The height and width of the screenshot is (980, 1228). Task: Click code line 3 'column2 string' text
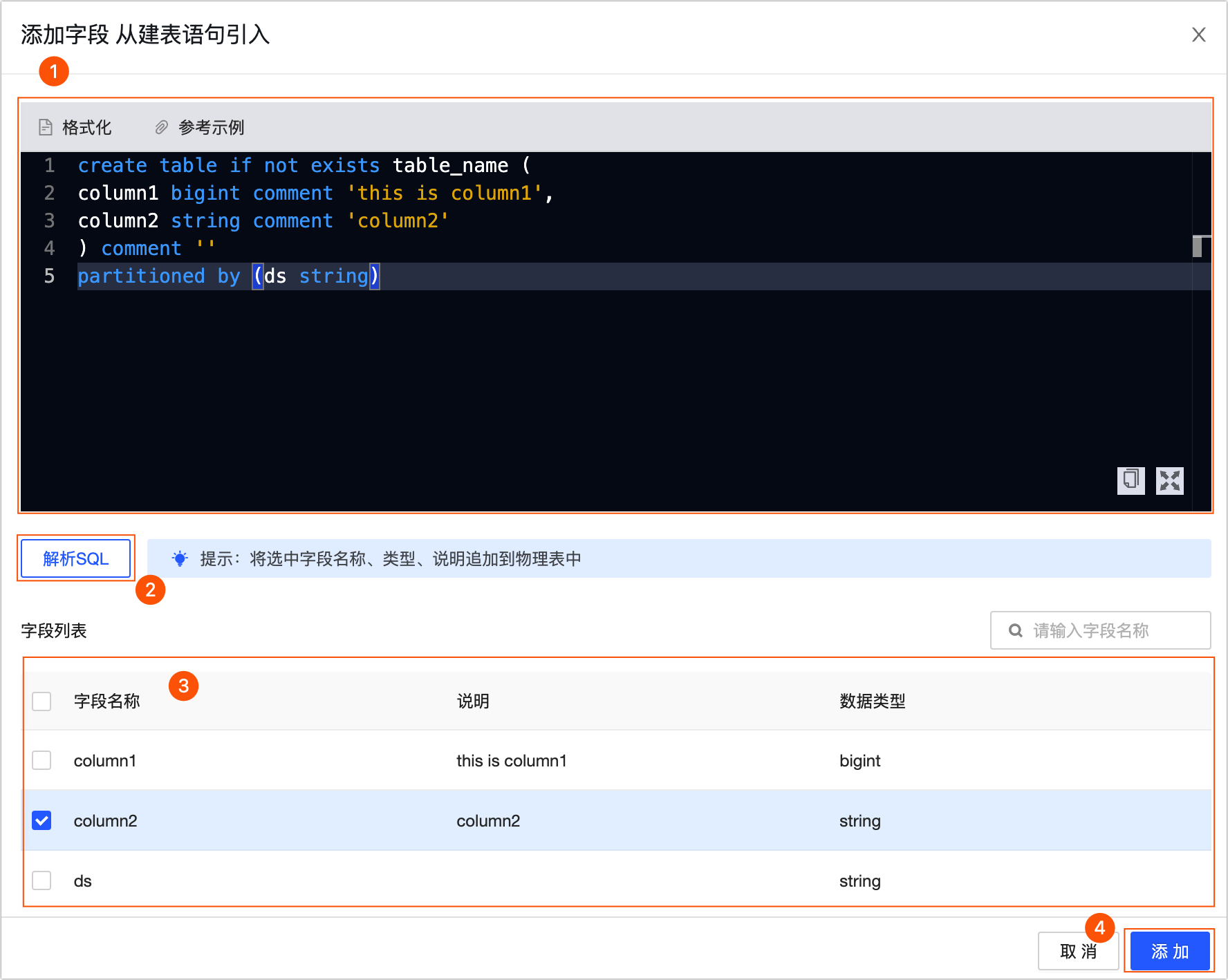point(159,221)
